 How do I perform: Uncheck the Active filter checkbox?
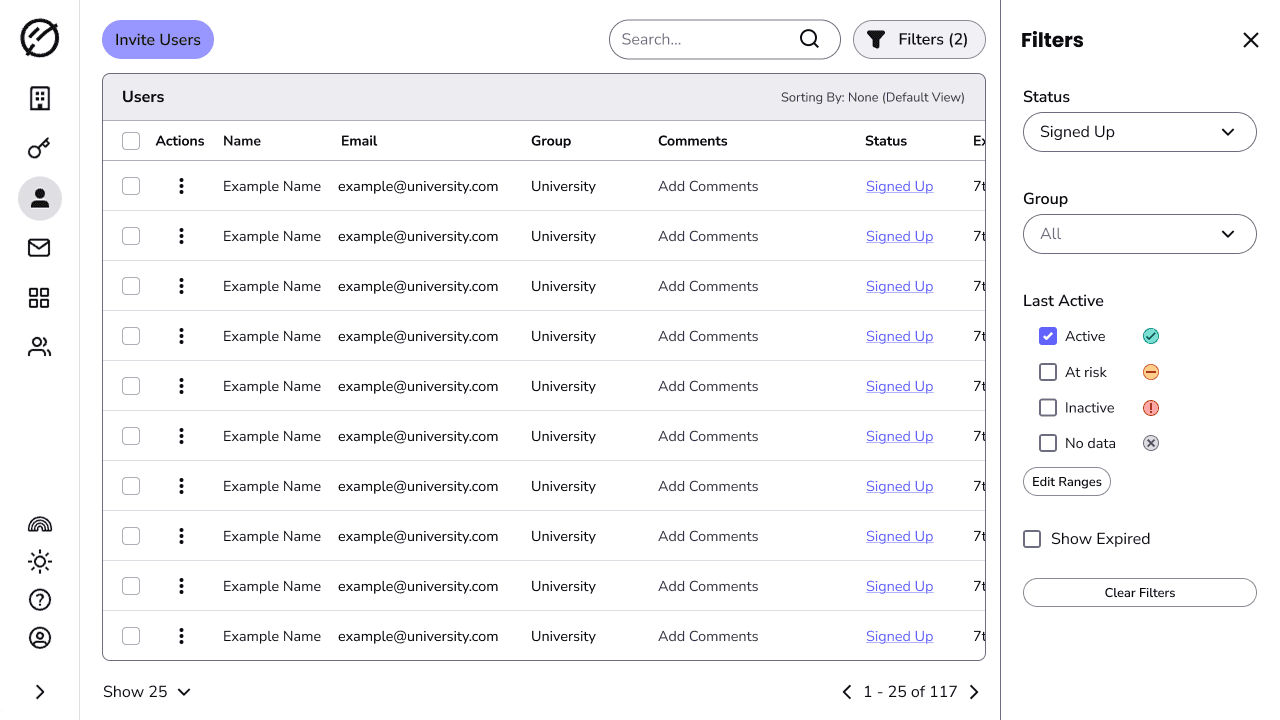[1048, 336]
